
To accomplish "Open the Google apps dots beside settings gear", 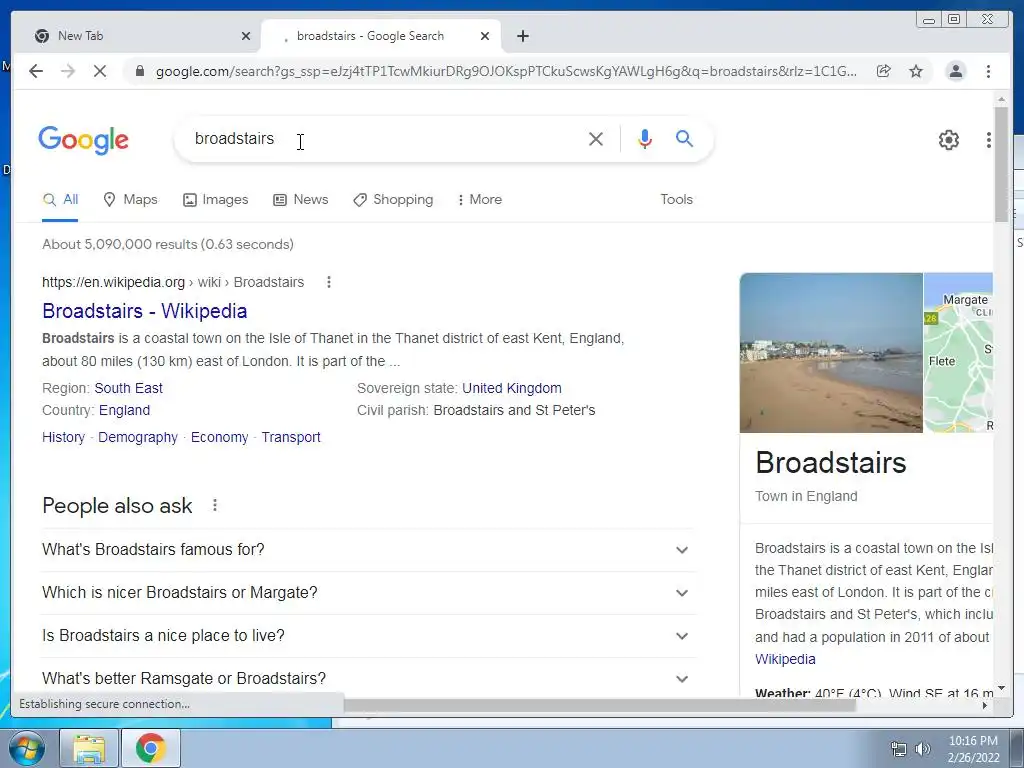I will point(989,140).
